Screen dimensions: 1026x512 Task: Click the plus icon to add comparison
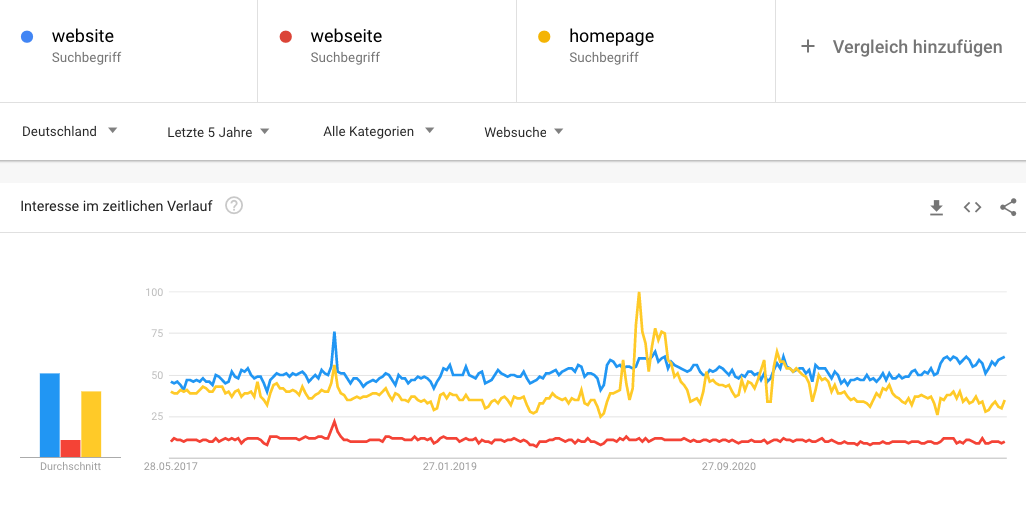[x=808, y=47]
